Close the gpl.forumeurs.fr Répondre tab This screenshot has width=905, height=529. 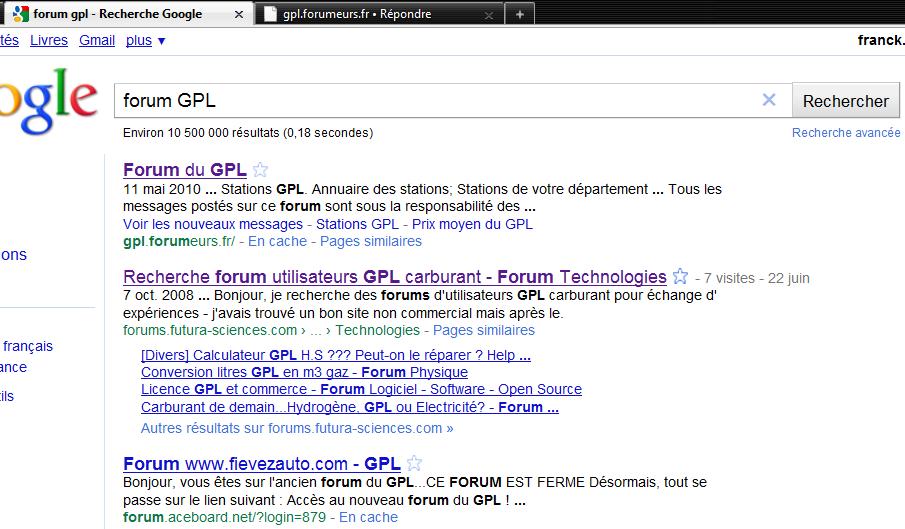tap(488, 15)
